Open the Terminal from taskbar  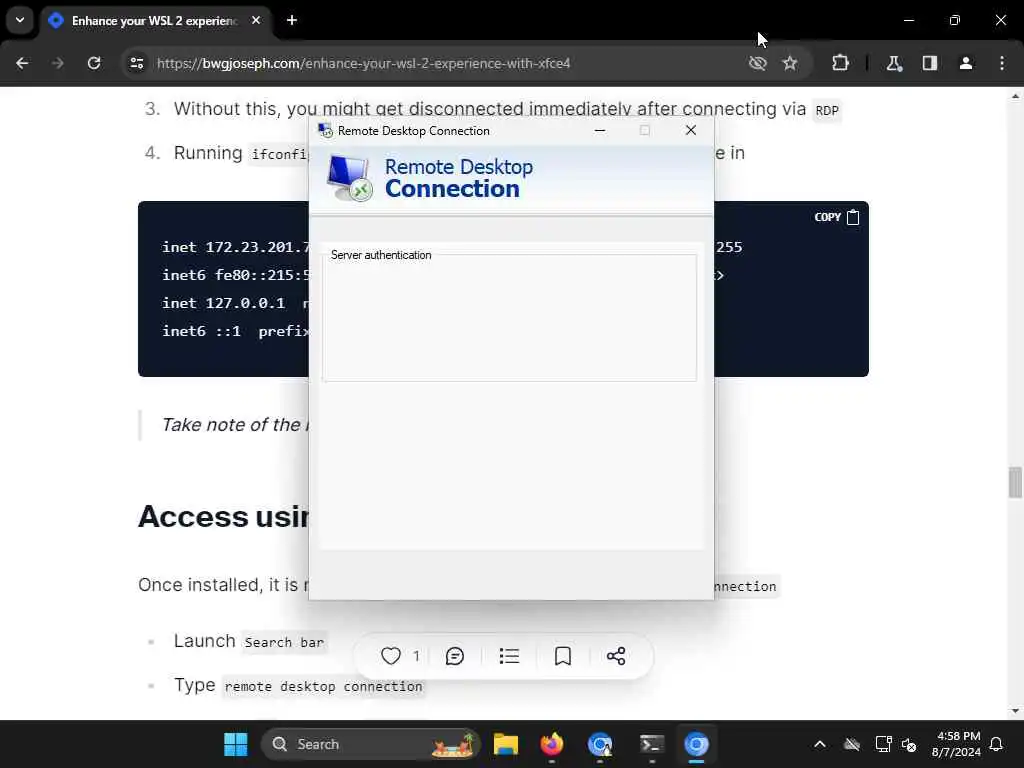[651, 744]
